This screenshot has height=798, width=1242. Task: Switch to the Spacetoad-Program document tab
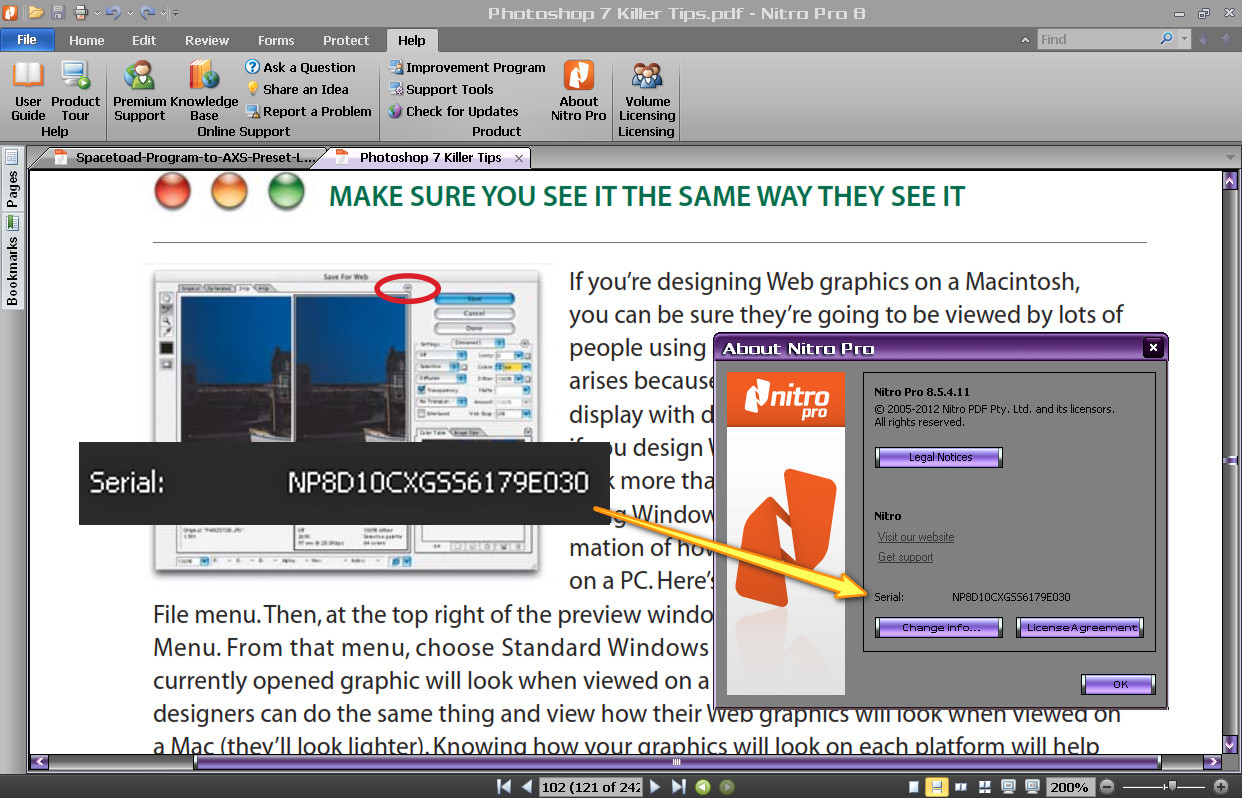[186, 157]
